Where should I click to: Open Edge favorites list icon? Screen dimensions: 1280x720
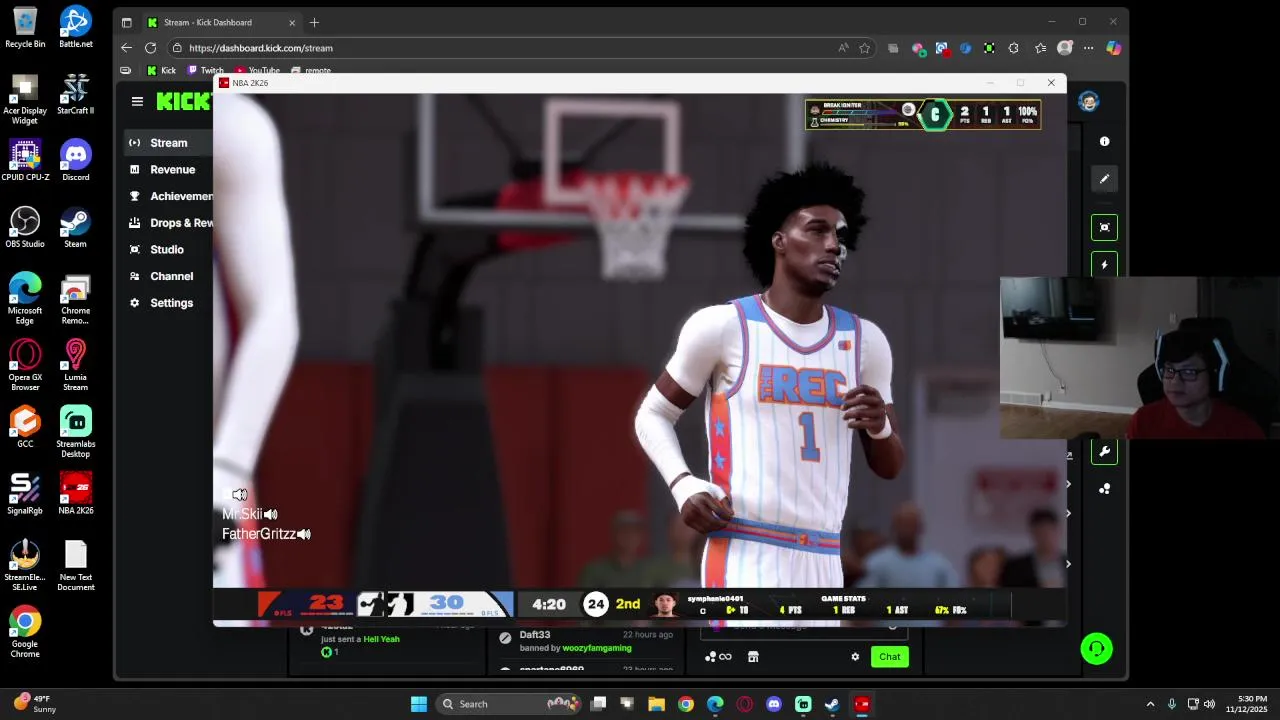1041,48
